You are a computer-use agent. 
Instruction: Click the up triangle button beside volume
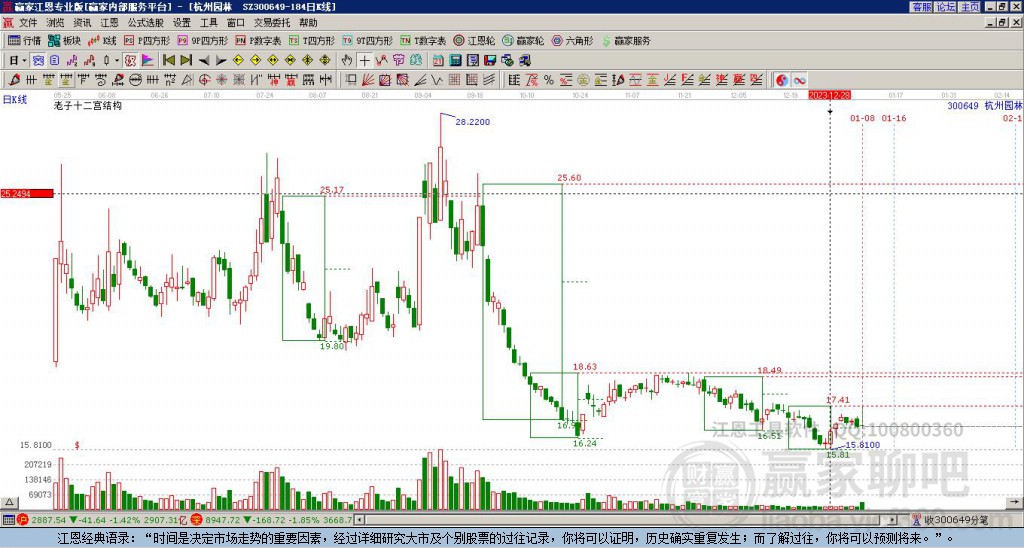[9, 502]
